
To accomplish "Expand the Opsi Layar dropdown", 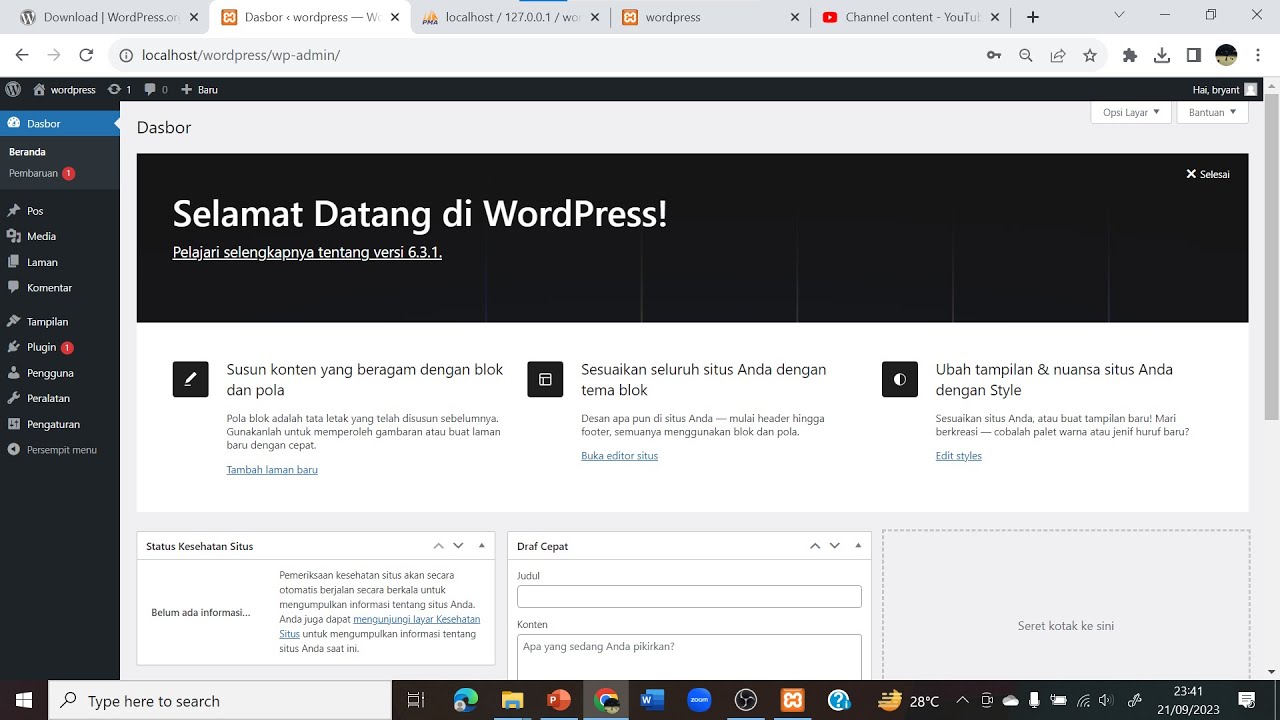I will (x=1131, y=112).
